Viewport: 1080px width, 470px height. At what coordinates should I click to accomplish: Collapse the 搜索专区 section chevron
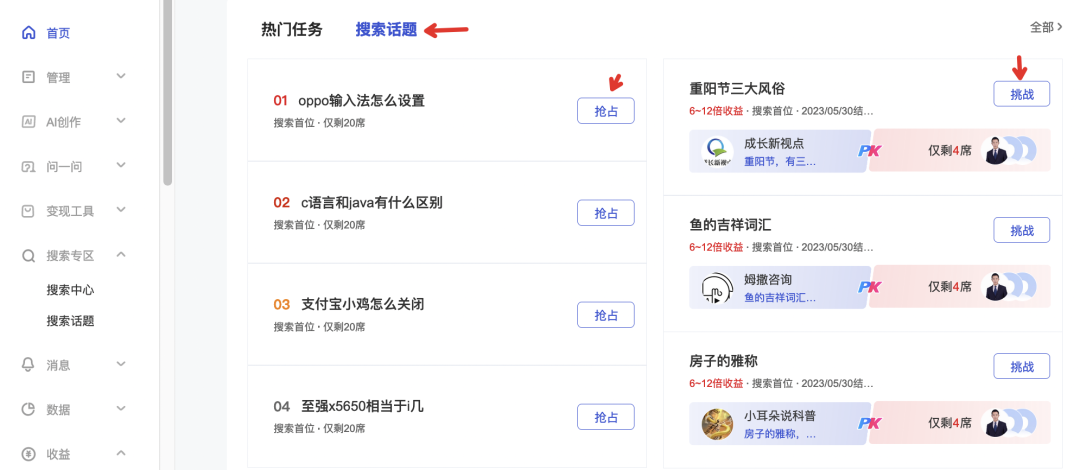121,254
